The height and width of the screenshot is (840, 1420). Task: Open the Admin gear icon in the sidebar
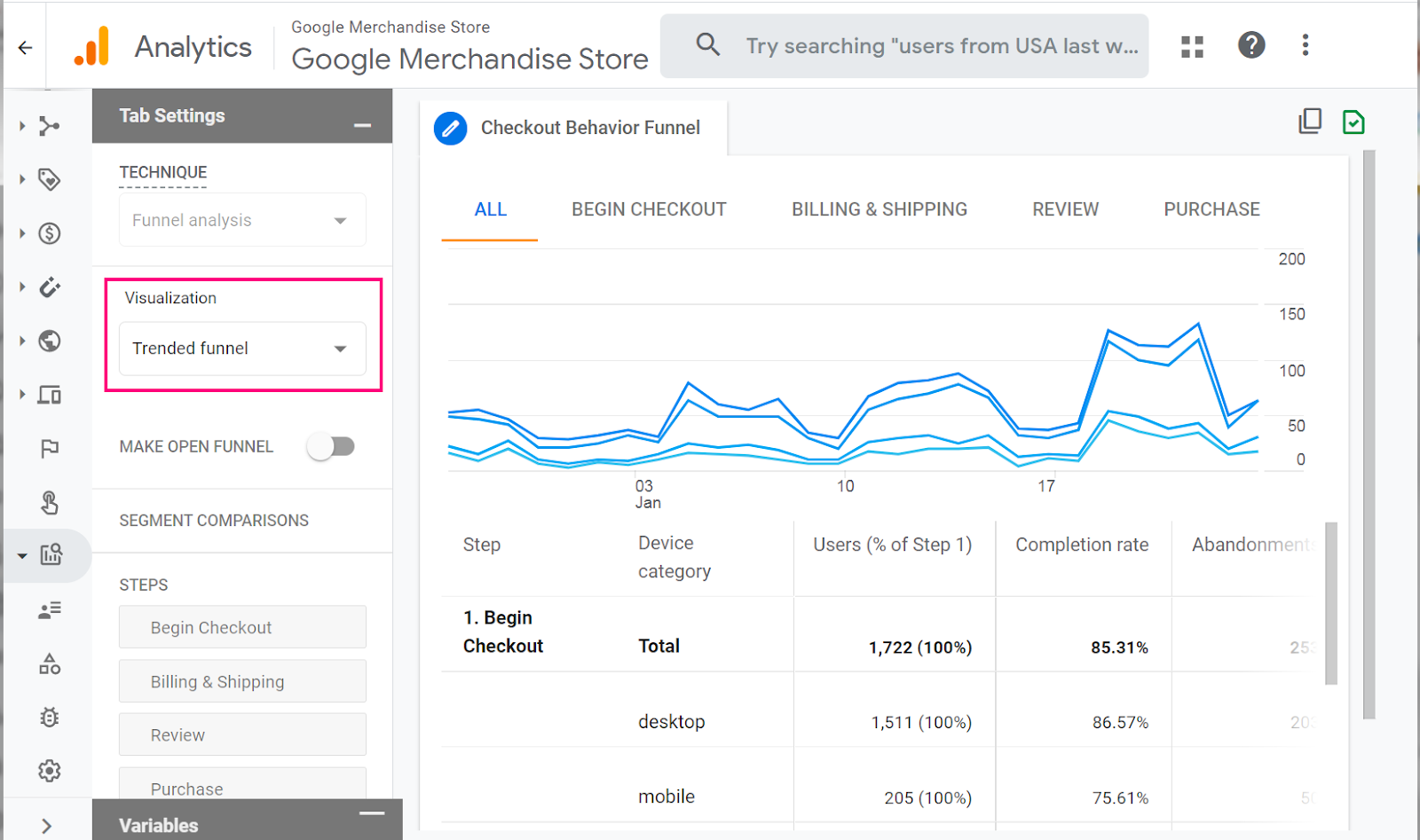[50, 771]
